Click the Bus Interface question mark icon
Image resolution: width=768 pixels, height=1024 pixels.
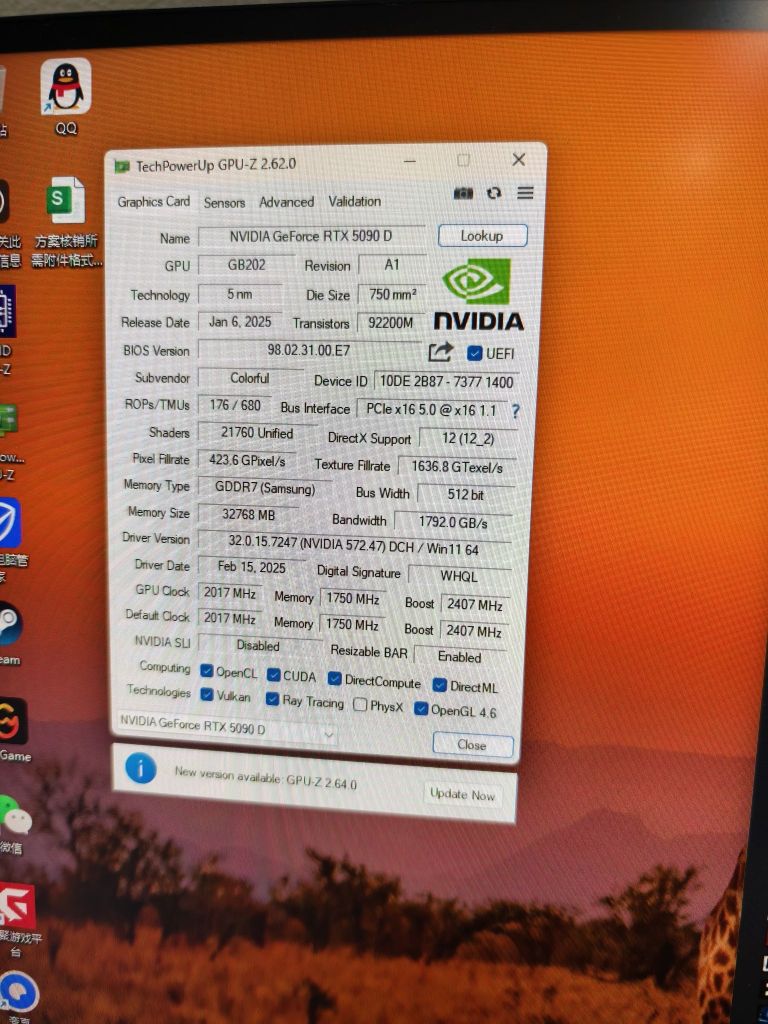pos(516,411)
